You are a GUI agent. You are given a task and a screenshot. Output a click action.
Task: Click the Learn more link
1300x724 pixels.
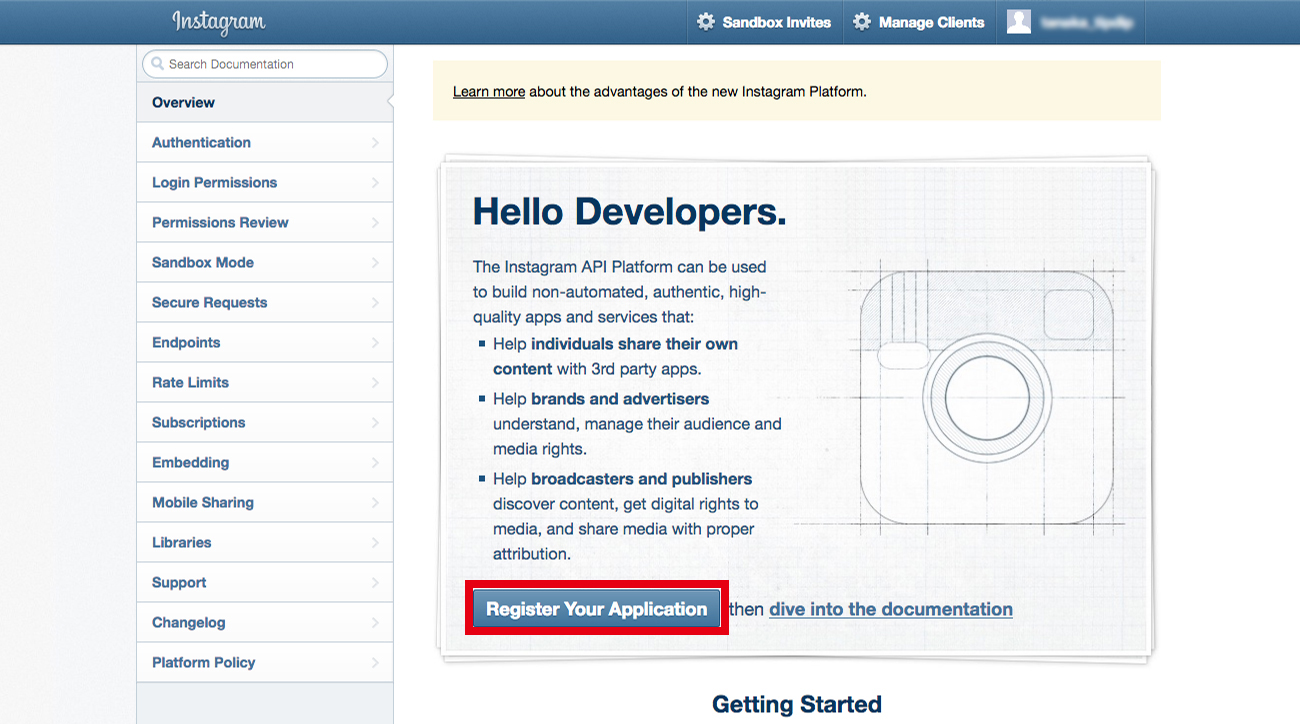(489, 91)
